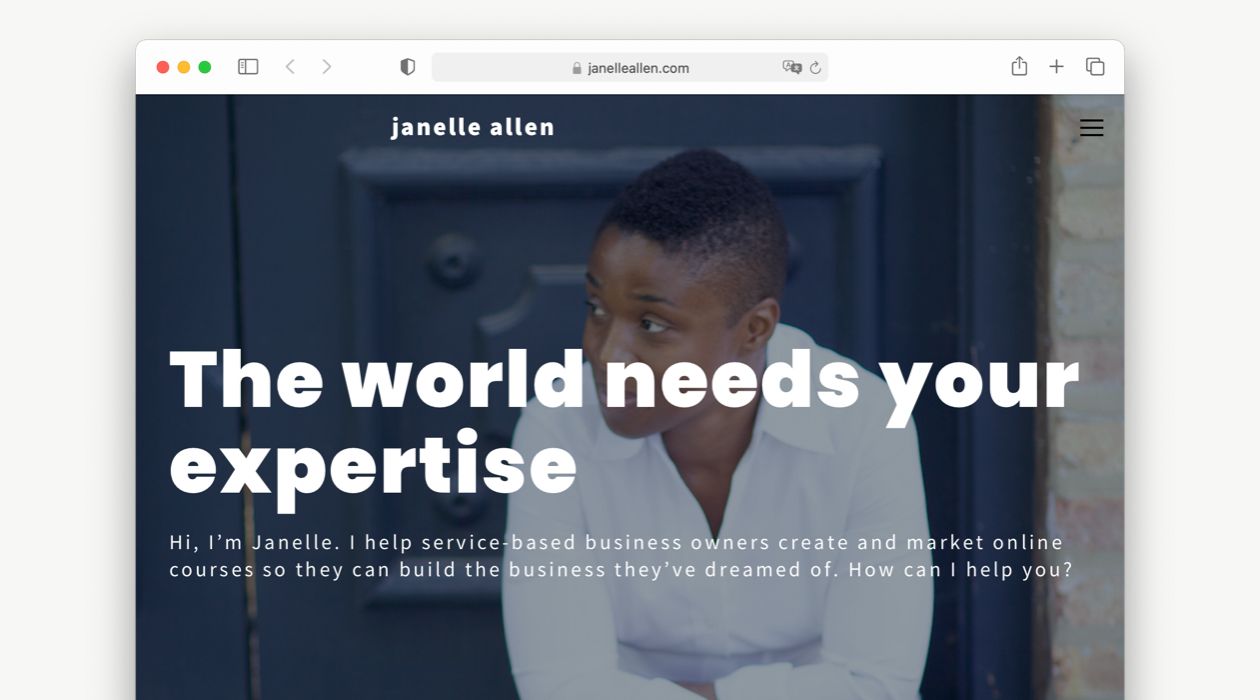Click the janelle allen site logo

point(472,127)
